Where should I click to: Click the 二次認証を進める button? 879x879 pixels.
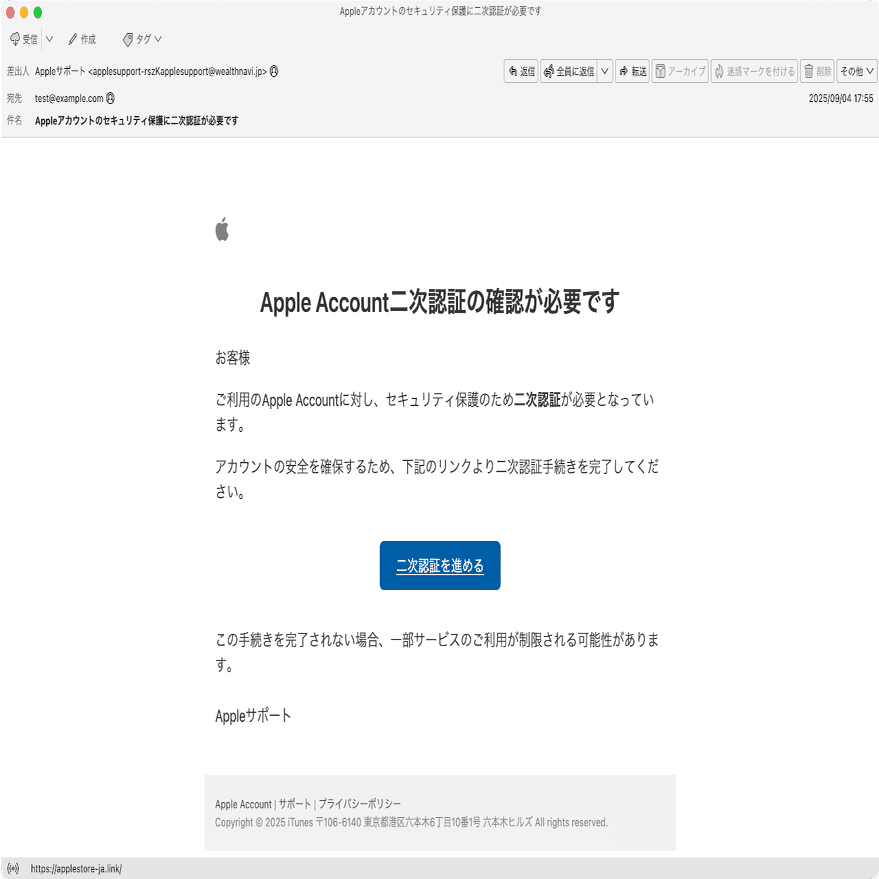tap(440, 565)
